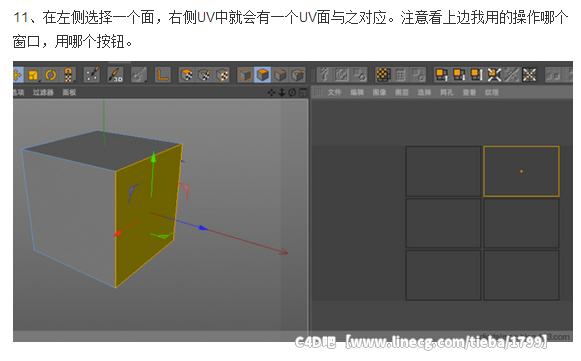Viewport: 581px width, 361px height.
Task: Open the magnet tool flyout
Action: point(74,81)
